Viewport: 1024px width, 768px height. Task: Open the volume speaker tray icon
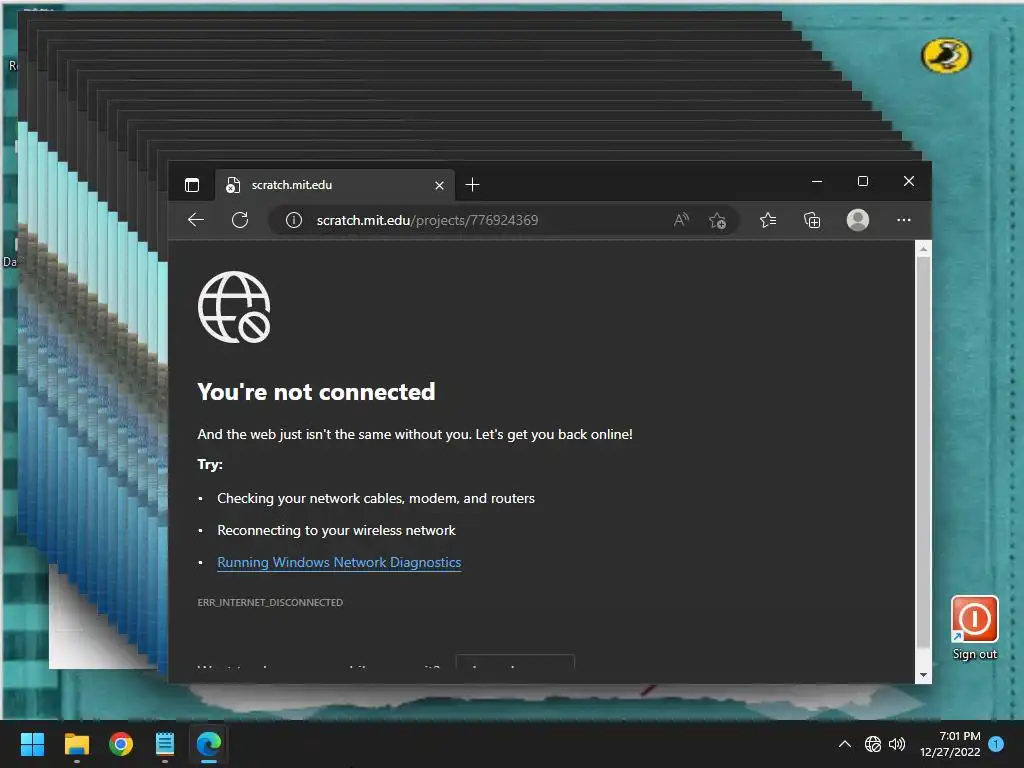[x=897, y=744]
